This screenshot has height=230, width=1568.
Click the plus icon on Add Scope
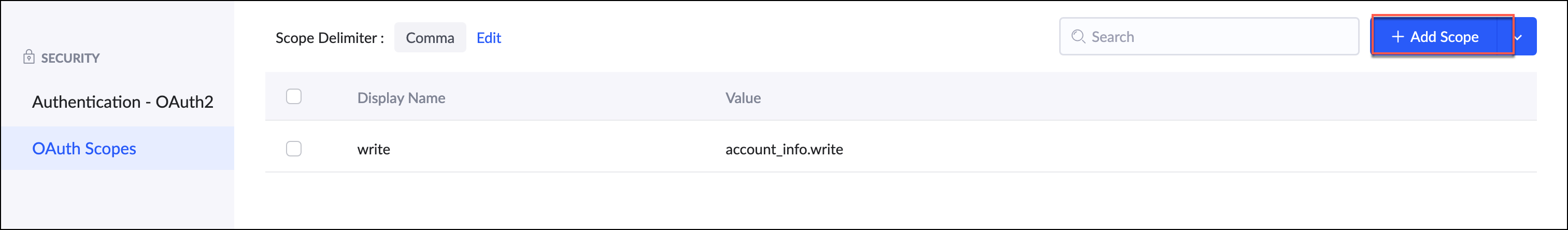1398,37
